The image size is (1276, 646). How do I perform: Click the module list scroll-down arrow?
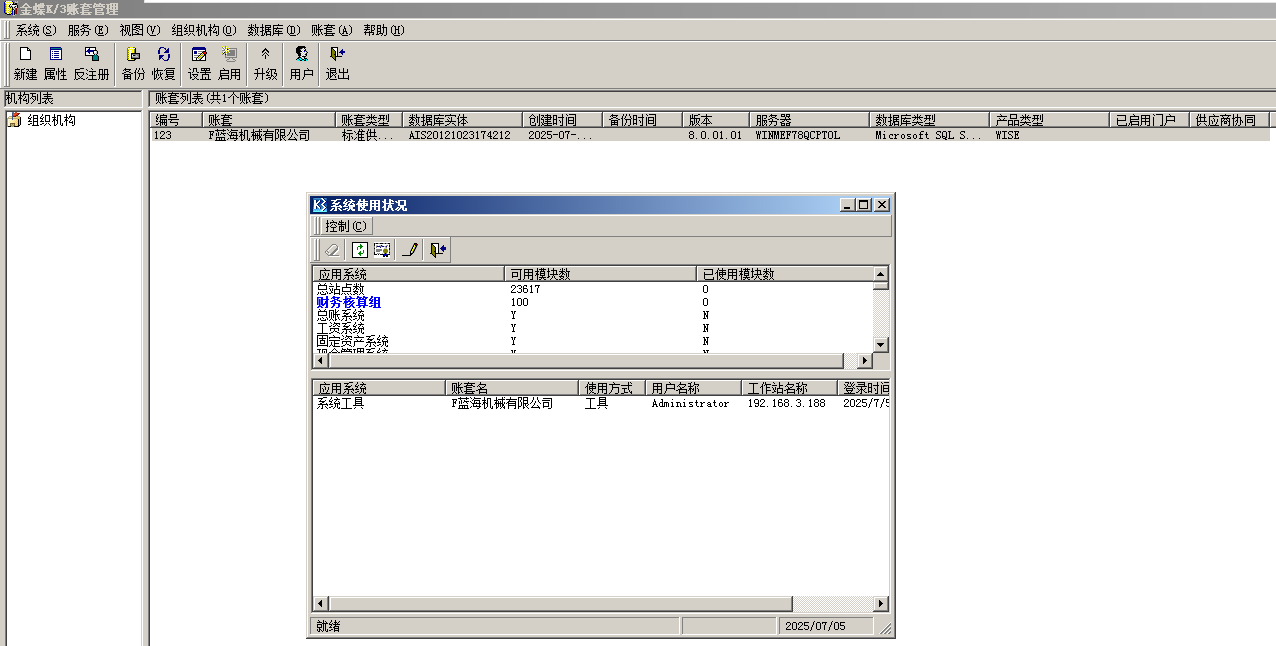pos(880,344)
